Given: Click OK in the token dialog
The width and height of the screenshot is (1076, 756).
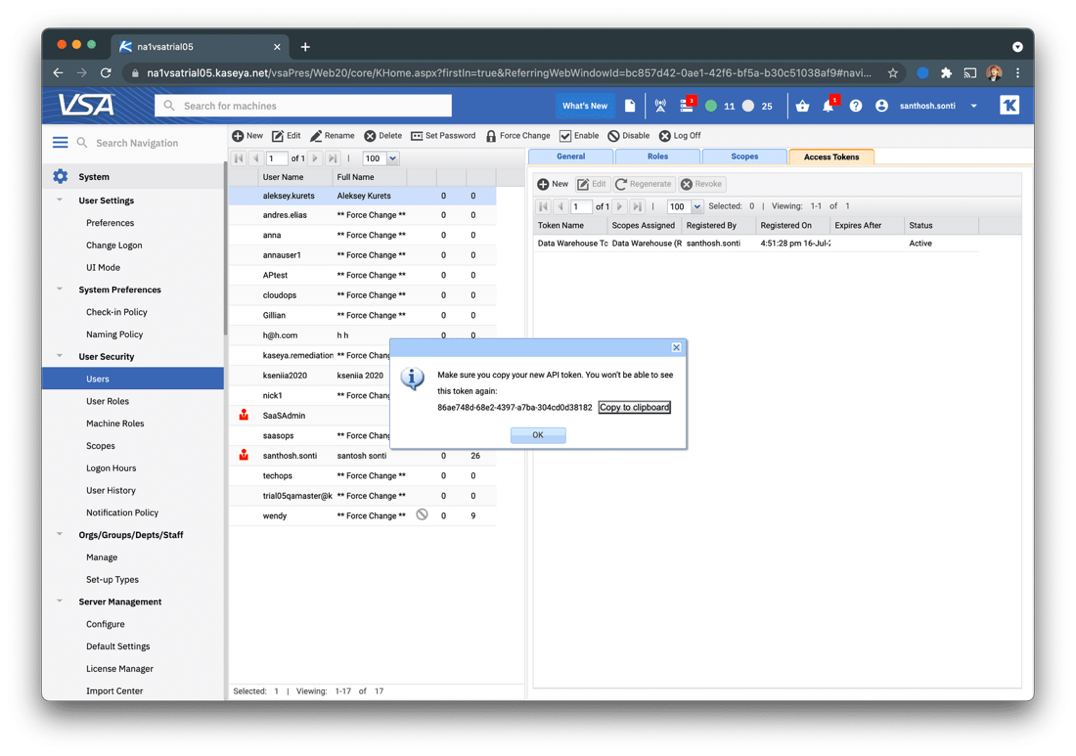Looking at the screenshot, I should (538, 435).
